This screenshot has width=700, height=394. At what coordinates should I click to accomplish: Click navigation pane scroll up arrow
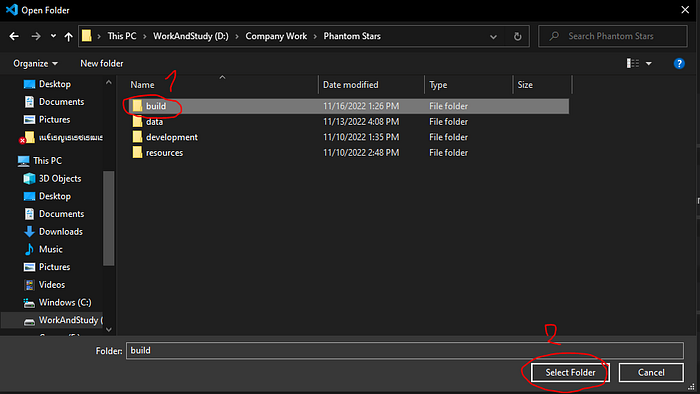[108, 83]
